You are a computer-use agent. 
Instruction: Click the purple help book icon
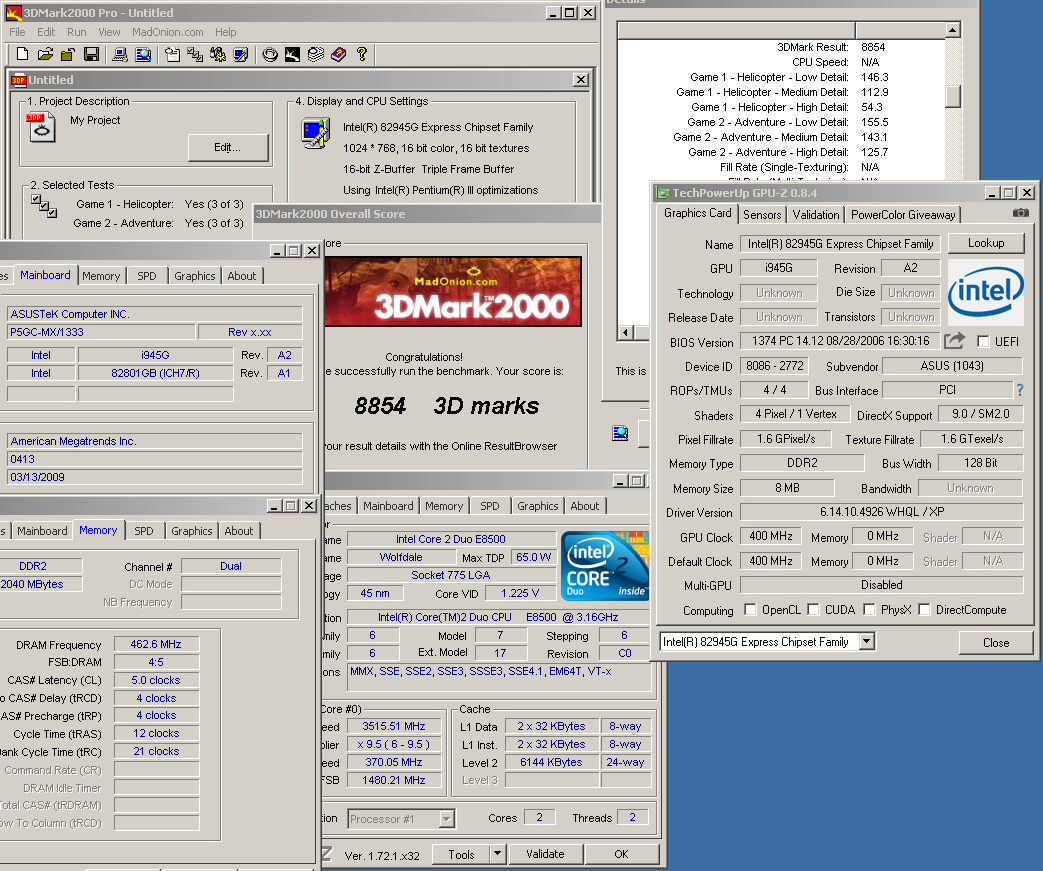point(339,54)
